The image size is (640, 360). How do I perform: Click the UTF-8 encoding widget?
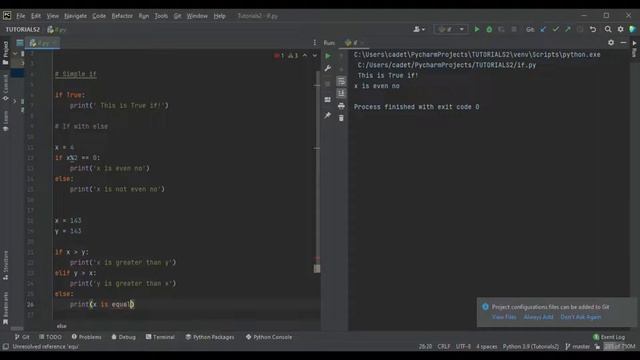[x=463, y=347]
